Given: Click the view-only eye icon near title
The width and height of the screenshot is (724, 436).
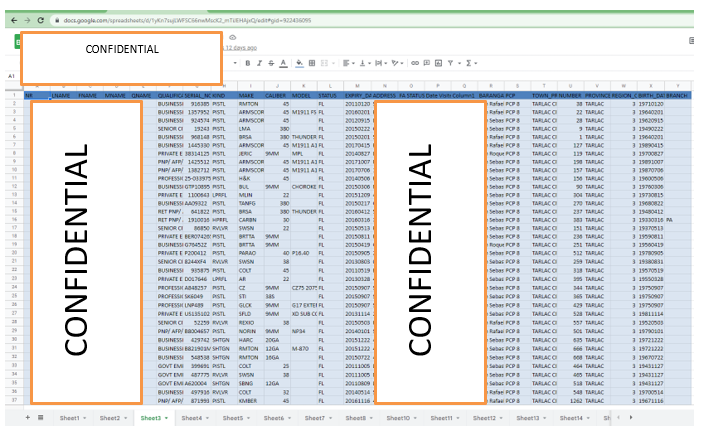Looking at the screenshot, I should pyautogui.click(x=233, y=37).
